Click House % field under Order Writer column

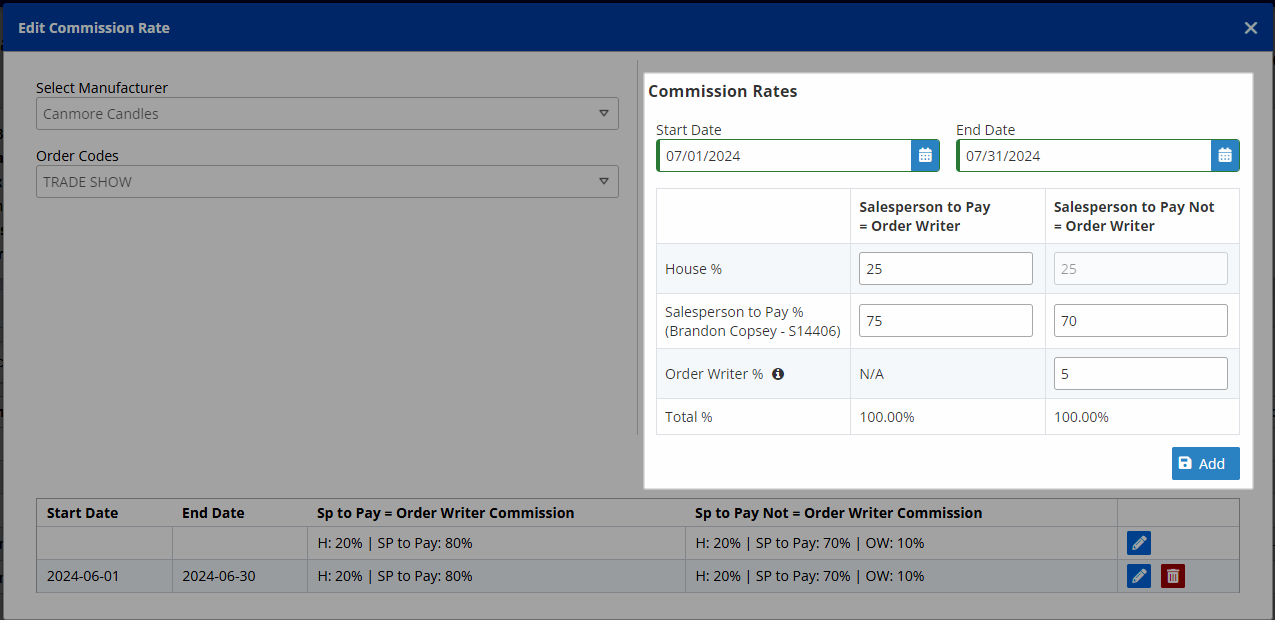[x=945, y=269]
